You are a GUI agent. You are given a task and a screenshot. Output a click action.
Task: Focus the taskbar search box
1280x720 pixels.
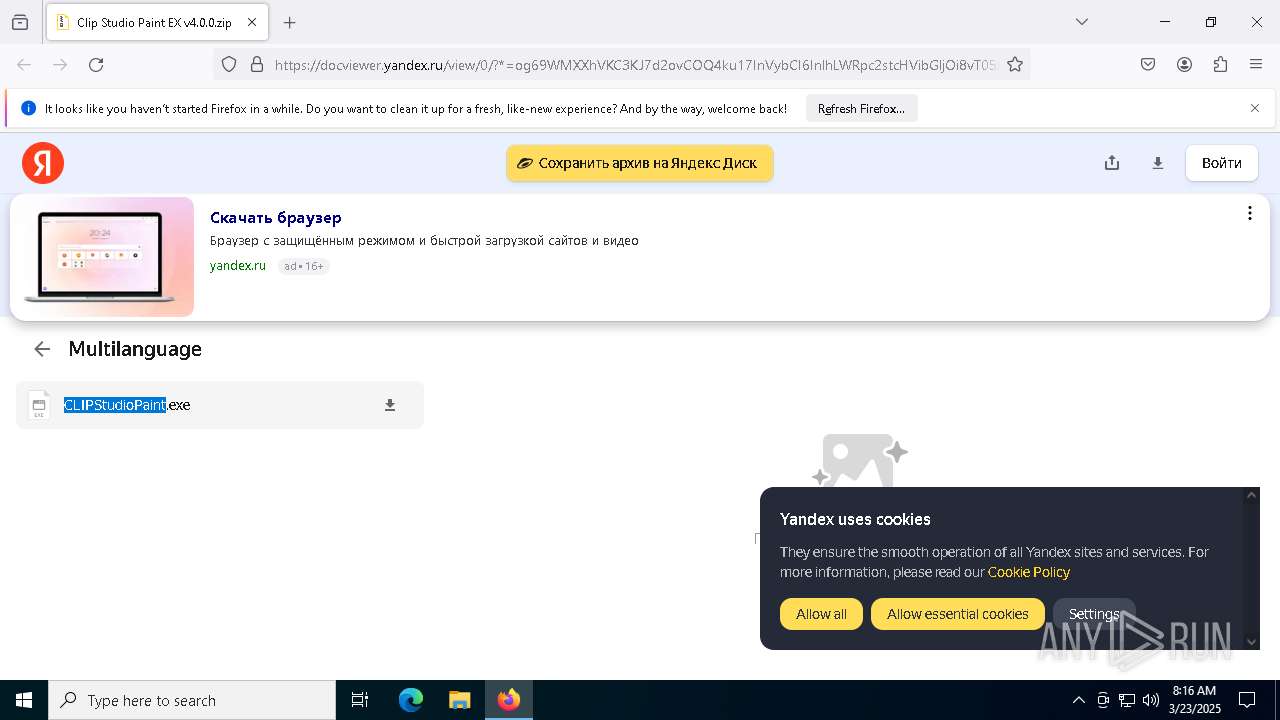192,700
